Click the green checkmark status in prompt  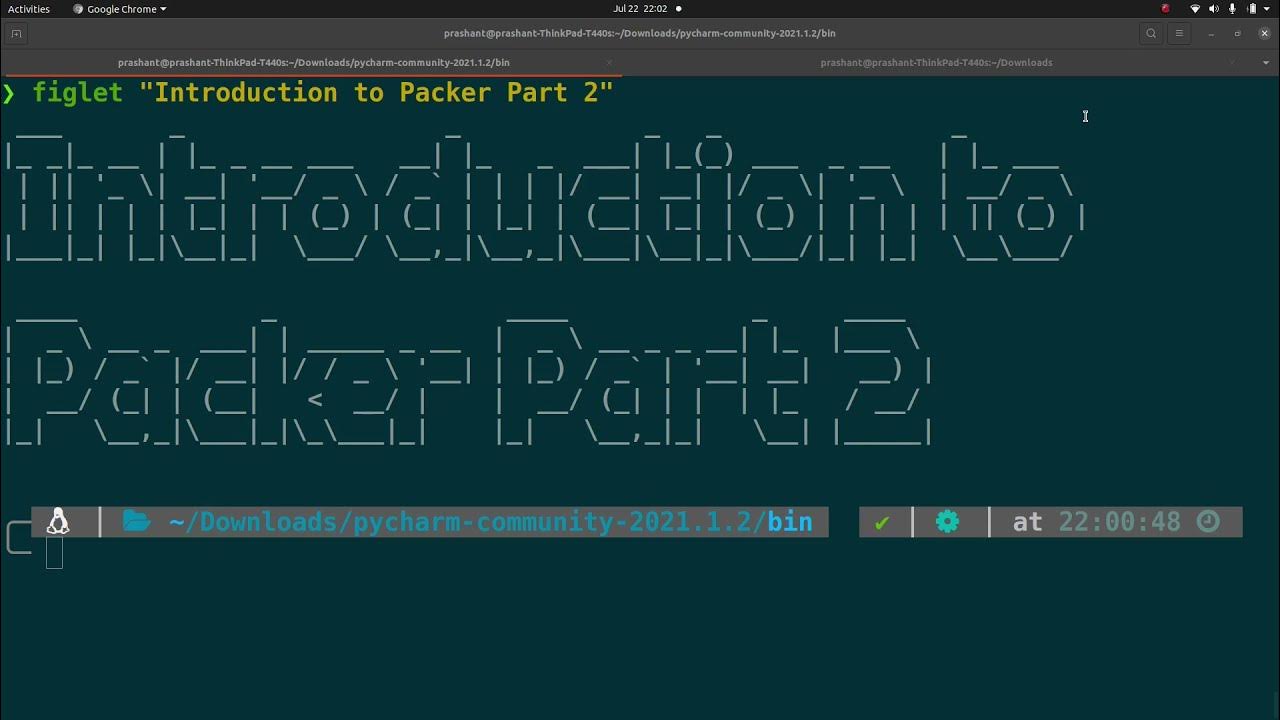tap(882, 522)
